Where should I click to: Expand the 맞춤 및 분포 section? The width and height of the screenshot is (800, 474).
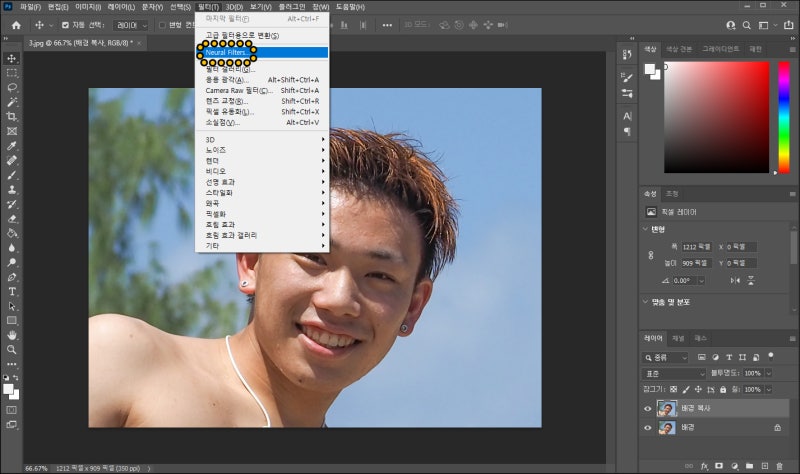pos(645,302)
